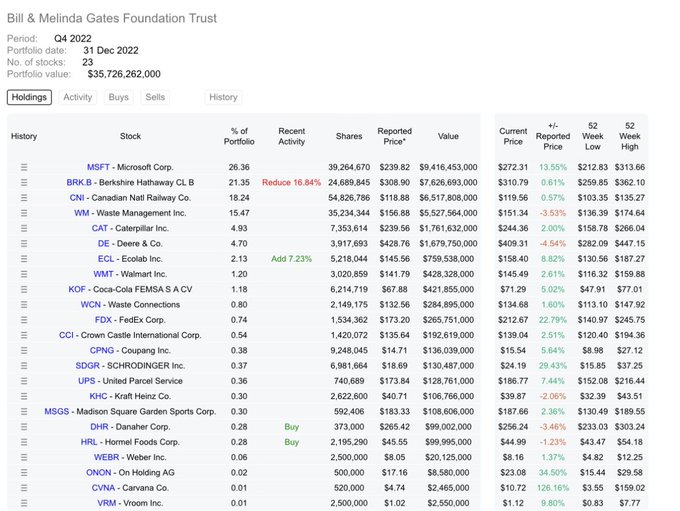Open history icon for CPNG row
Image resolution: width=680 pixels, height=511 pixels.
coord(24,350)
